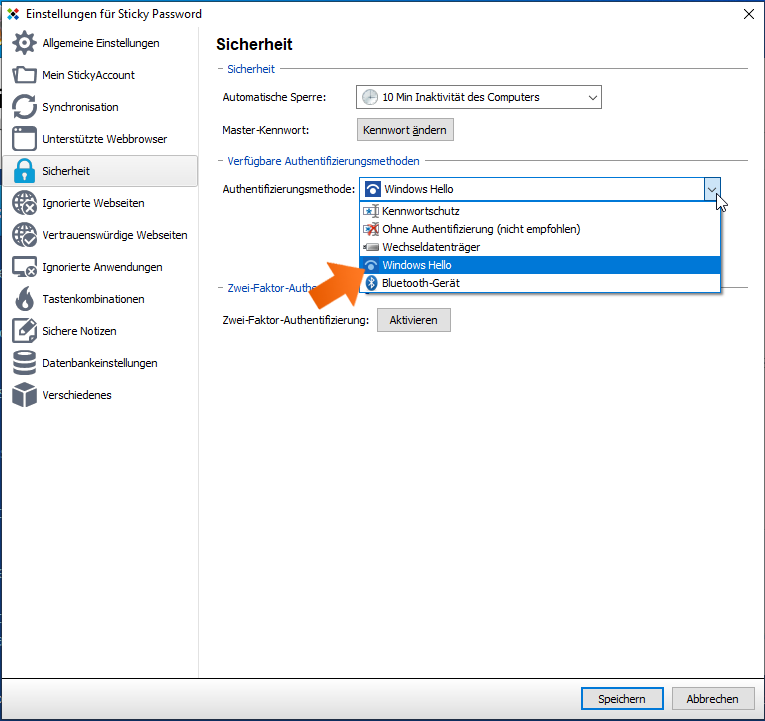This screenshot has height=721, width=765.
Task: Open the Synchronisation settings page
Action: point(101,107)
